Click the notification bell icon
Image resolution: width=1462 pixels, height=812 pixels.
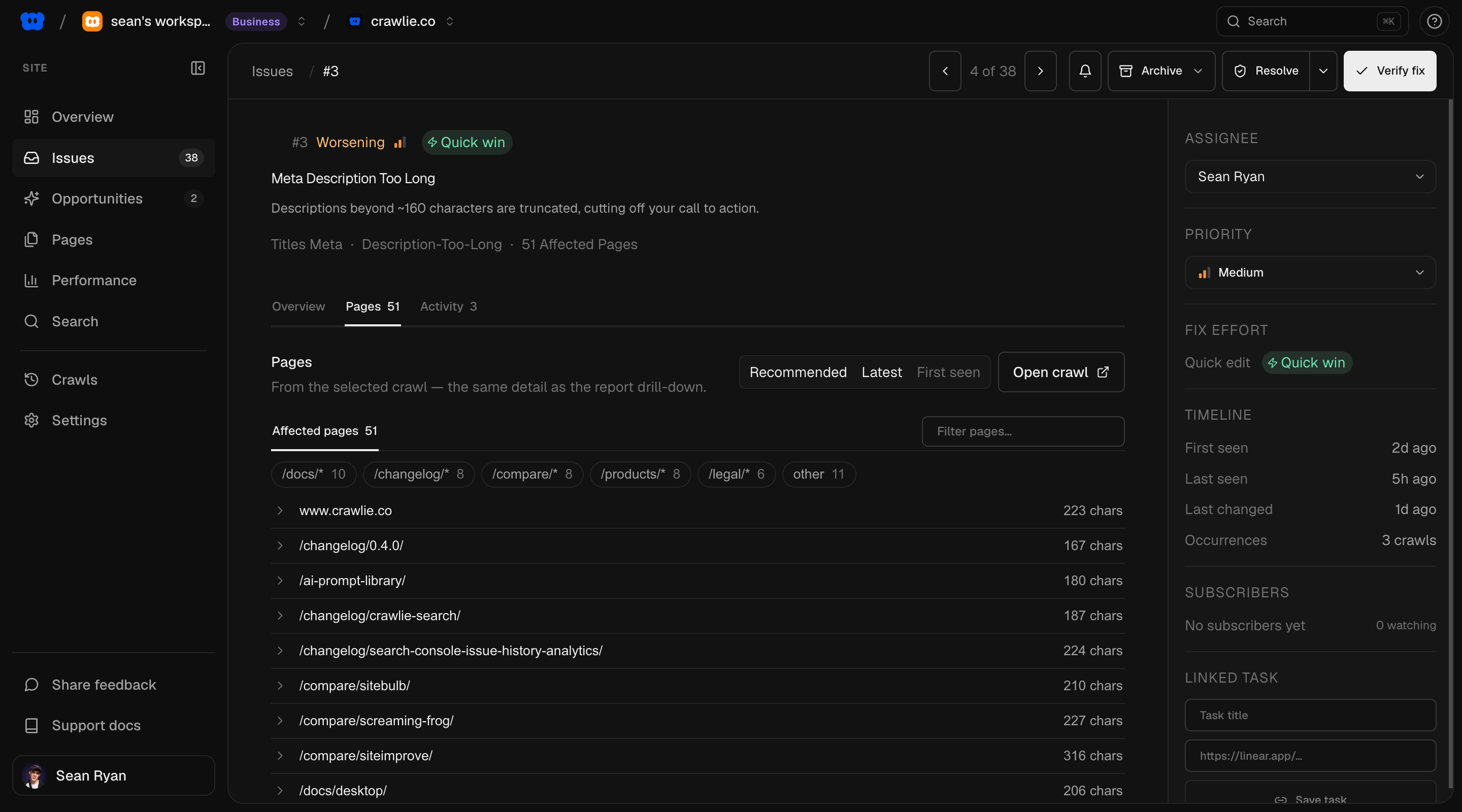point(1085,71)
